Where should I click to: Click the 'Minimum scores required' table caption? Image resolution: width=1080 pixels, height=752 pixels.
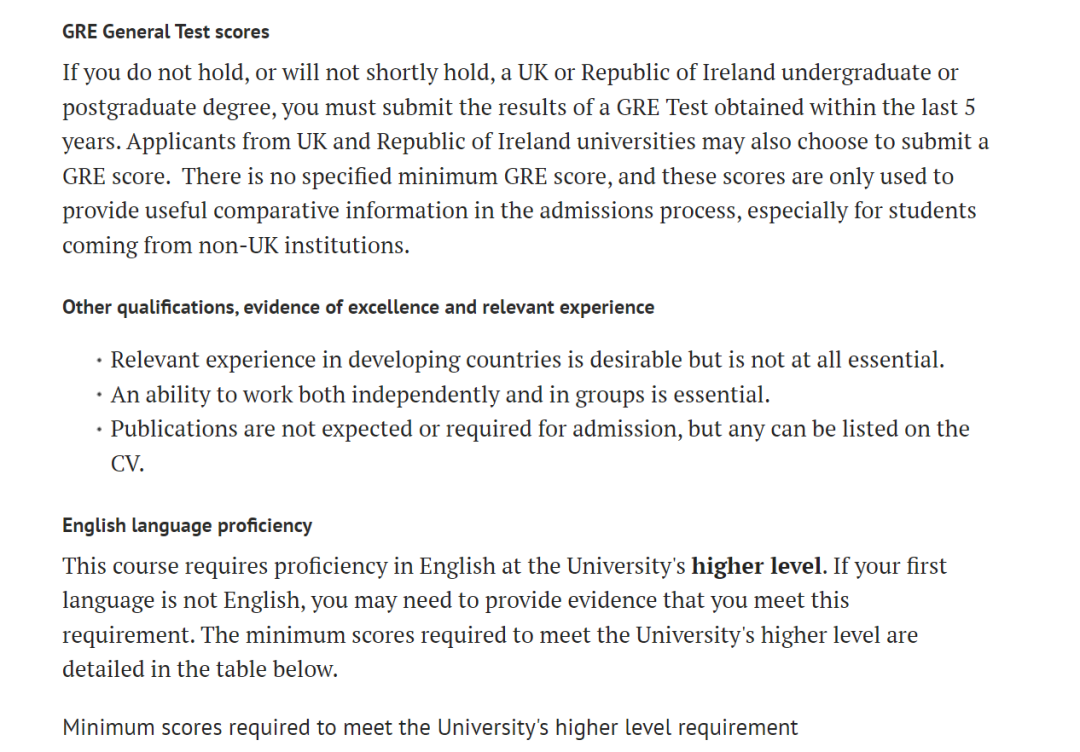[x=430, y=727]
